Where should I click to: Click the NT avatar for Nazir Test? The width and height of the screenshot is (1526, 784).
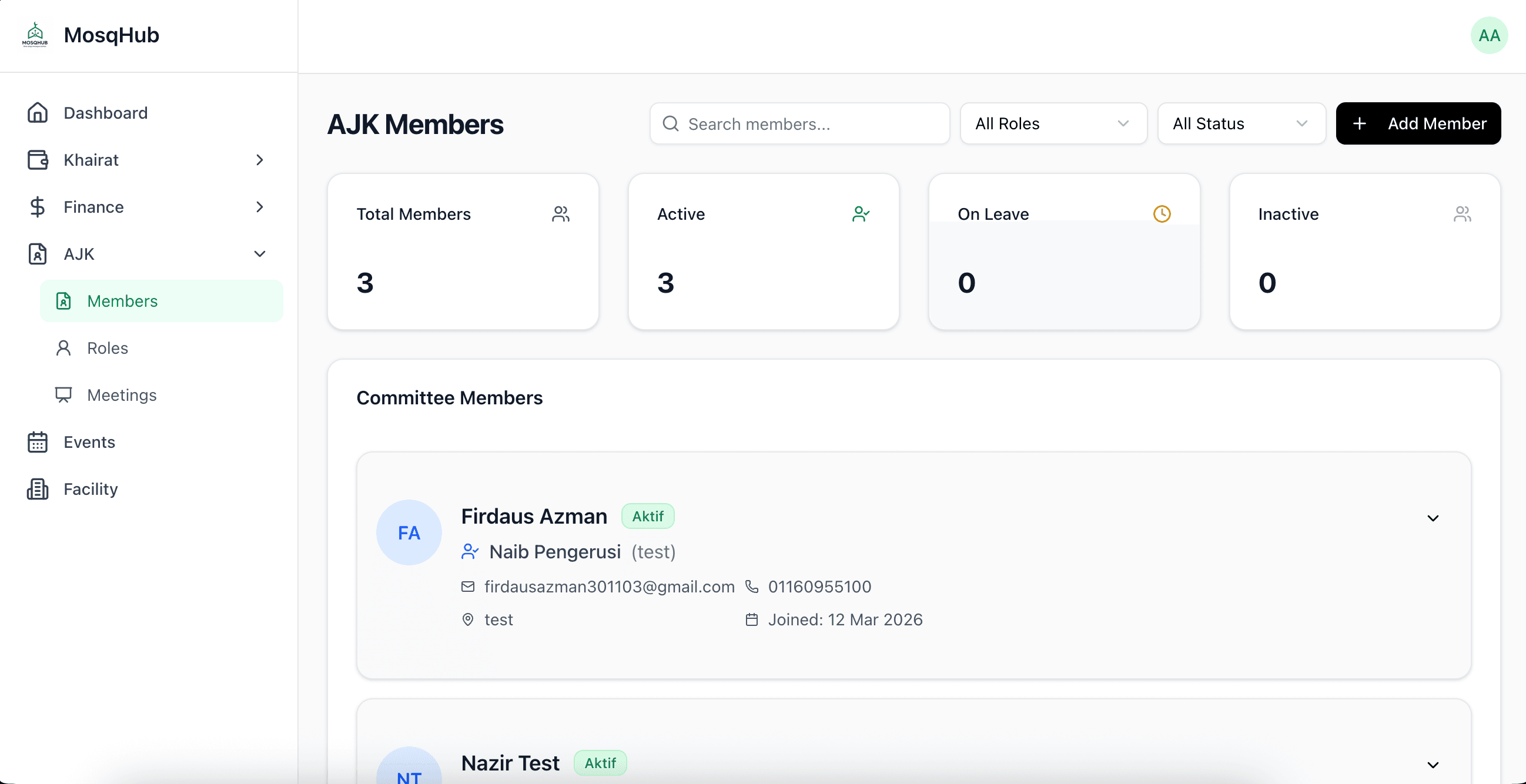click(x=409, y=765)
